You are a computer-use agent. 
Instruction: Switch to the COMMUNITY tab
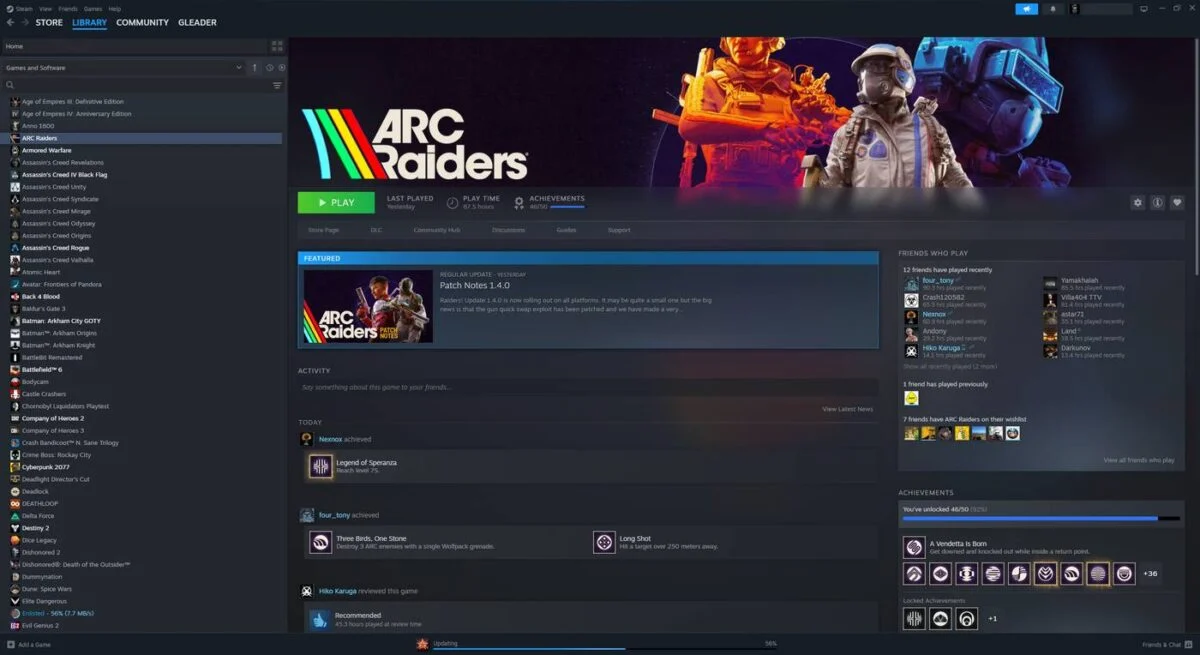click(141, 22)
